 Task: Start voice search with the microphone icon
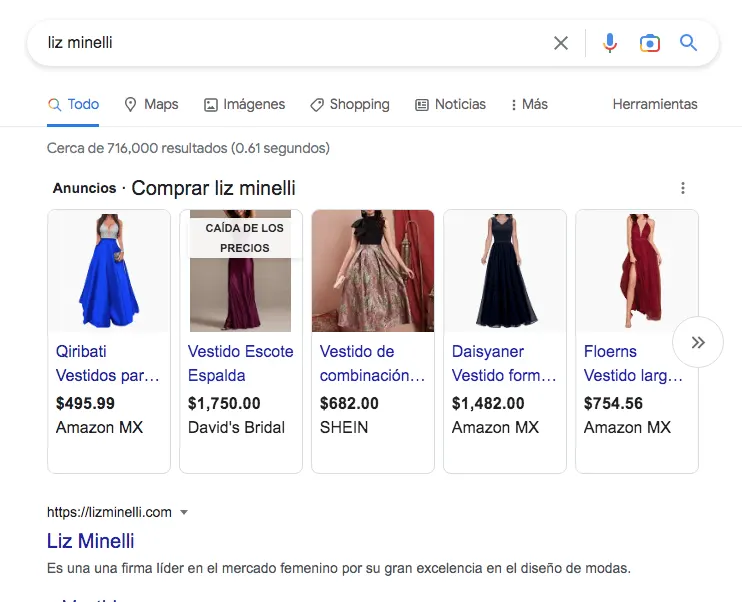click(x=610, y=43)
